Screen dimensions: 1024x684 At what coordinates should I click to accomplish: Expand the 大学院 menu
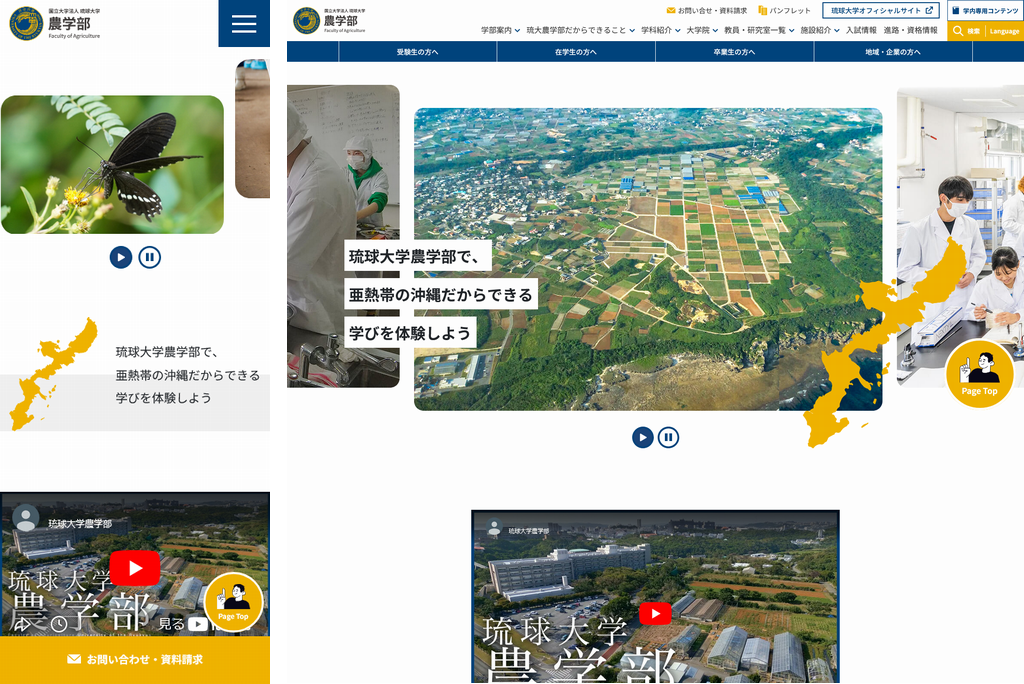tap(702, 30)
